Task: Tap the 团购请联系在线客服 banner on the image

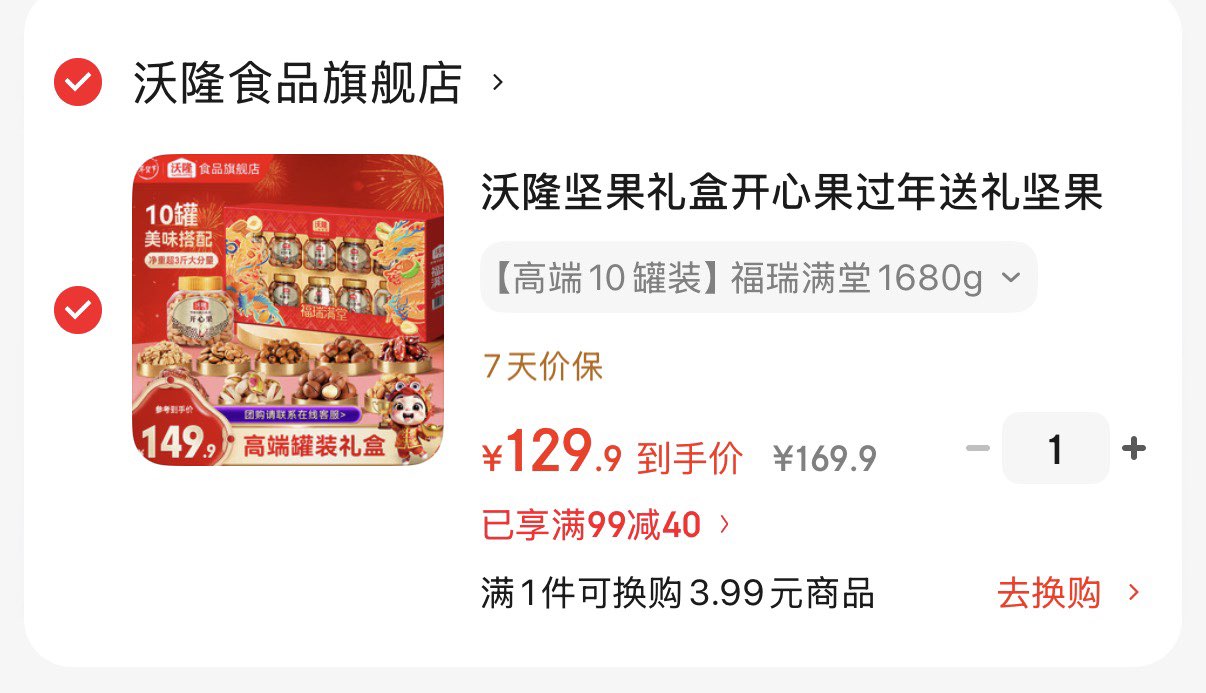Action: click(x=296, y=413)
